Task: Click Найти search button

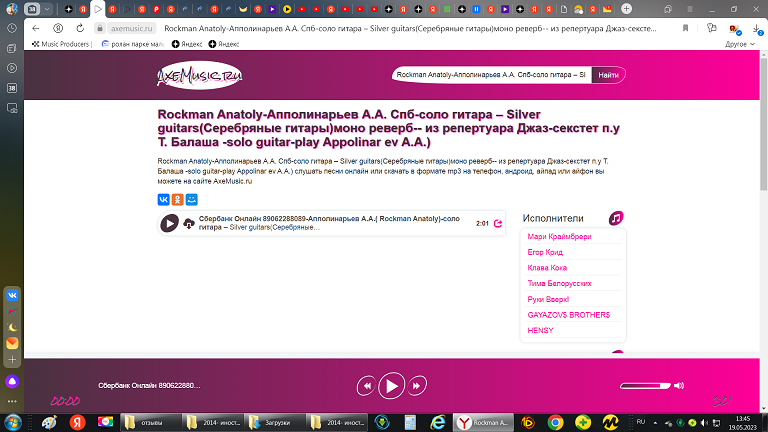Action: [x=608, y=75]
